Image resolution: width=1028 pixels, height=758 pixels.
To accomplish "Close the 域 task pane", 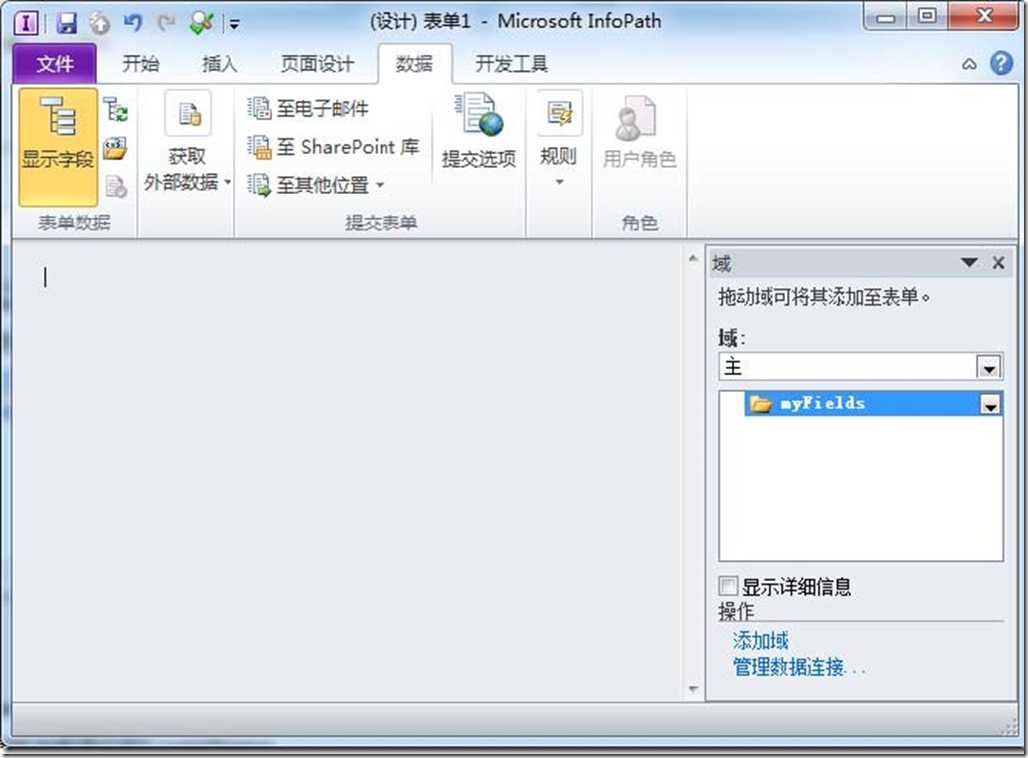I will pos(998,263).
